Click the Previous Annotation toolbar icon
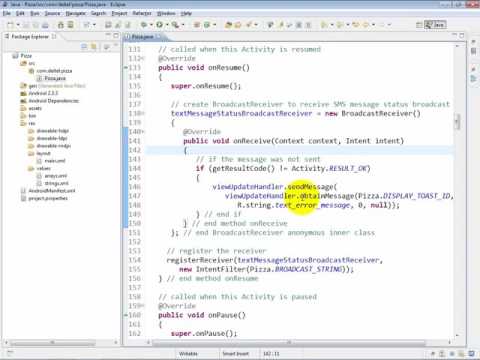 (340, 25)
